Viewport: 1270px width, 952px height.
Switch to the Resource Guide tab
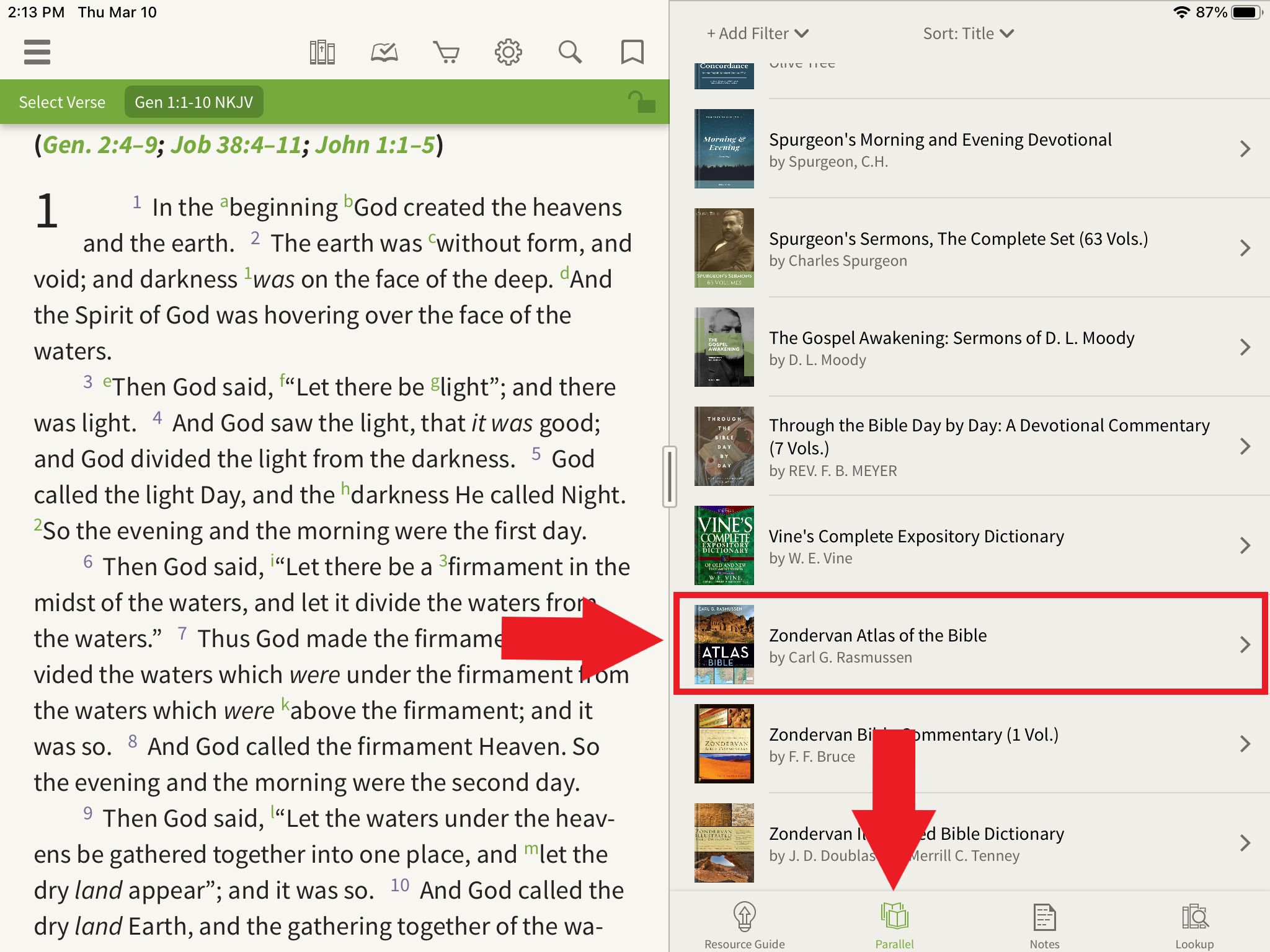click(x=744, y=925)
